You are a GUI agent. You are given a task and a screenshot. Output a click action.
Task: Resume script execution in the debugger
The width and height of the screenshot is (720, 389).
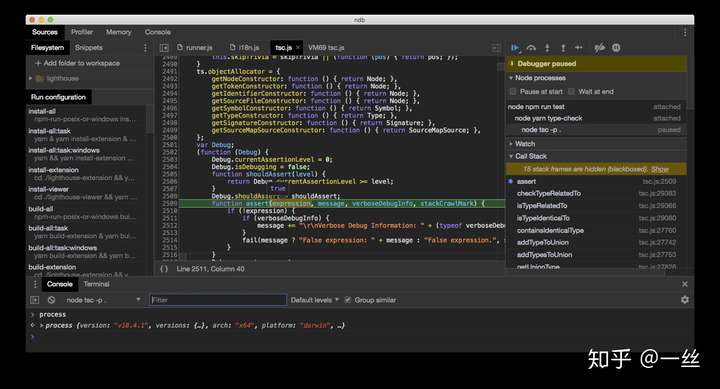515,47
